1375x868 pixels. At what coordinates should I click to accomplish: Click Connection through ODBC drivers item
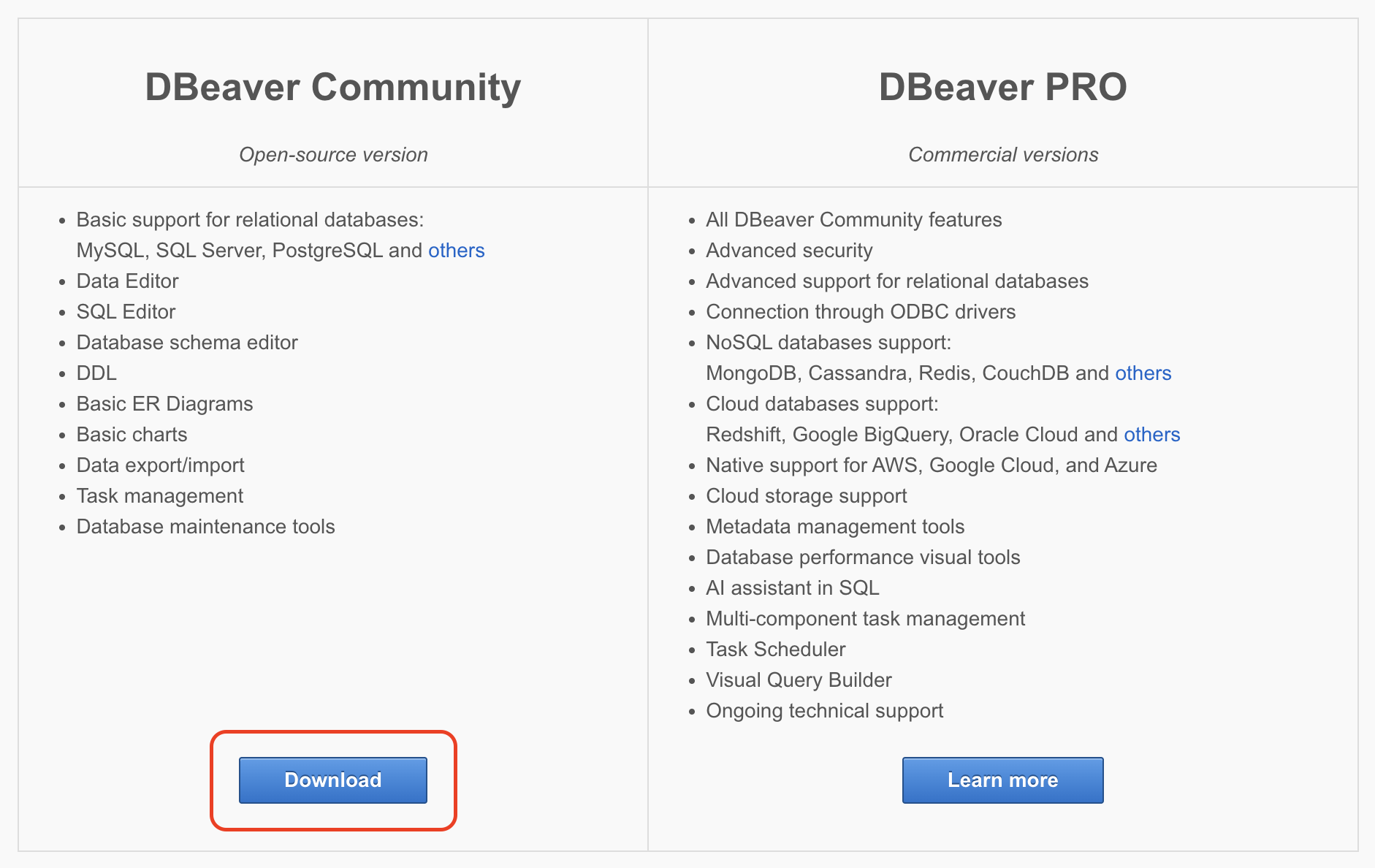(x=861, y=312)
